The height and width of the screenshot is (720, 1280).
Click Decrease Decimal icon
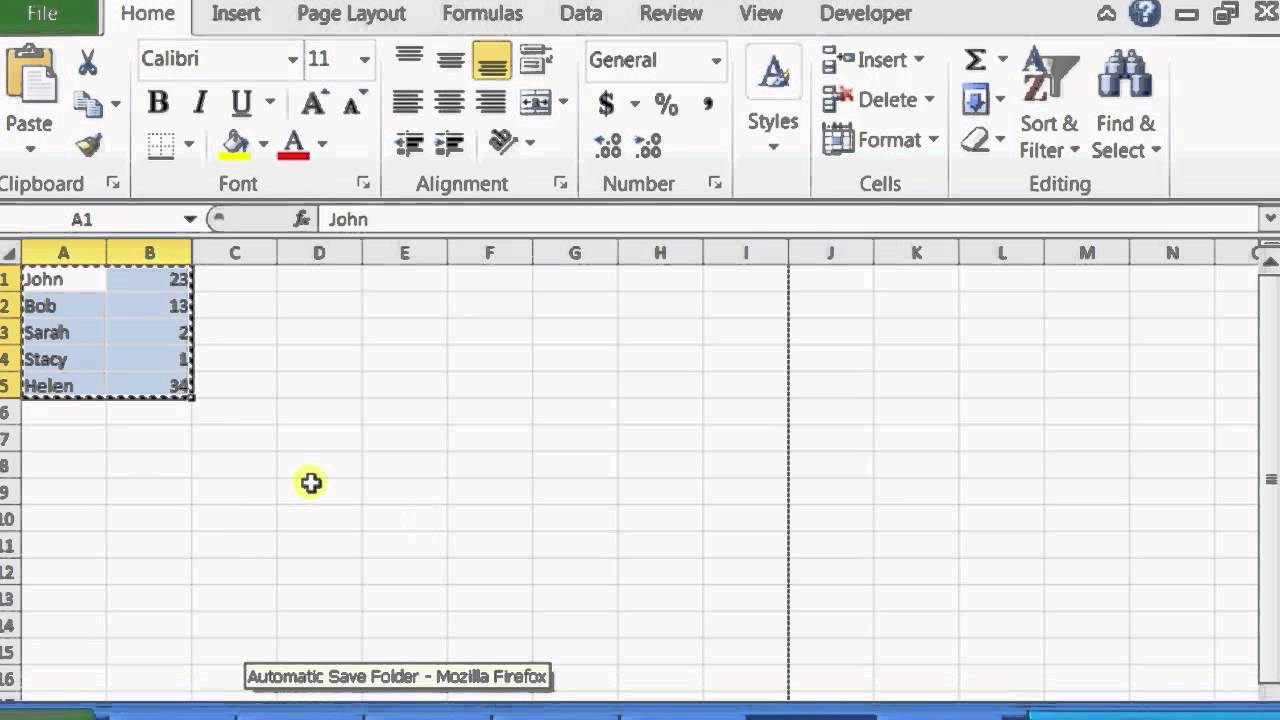(x=648, y=146)
